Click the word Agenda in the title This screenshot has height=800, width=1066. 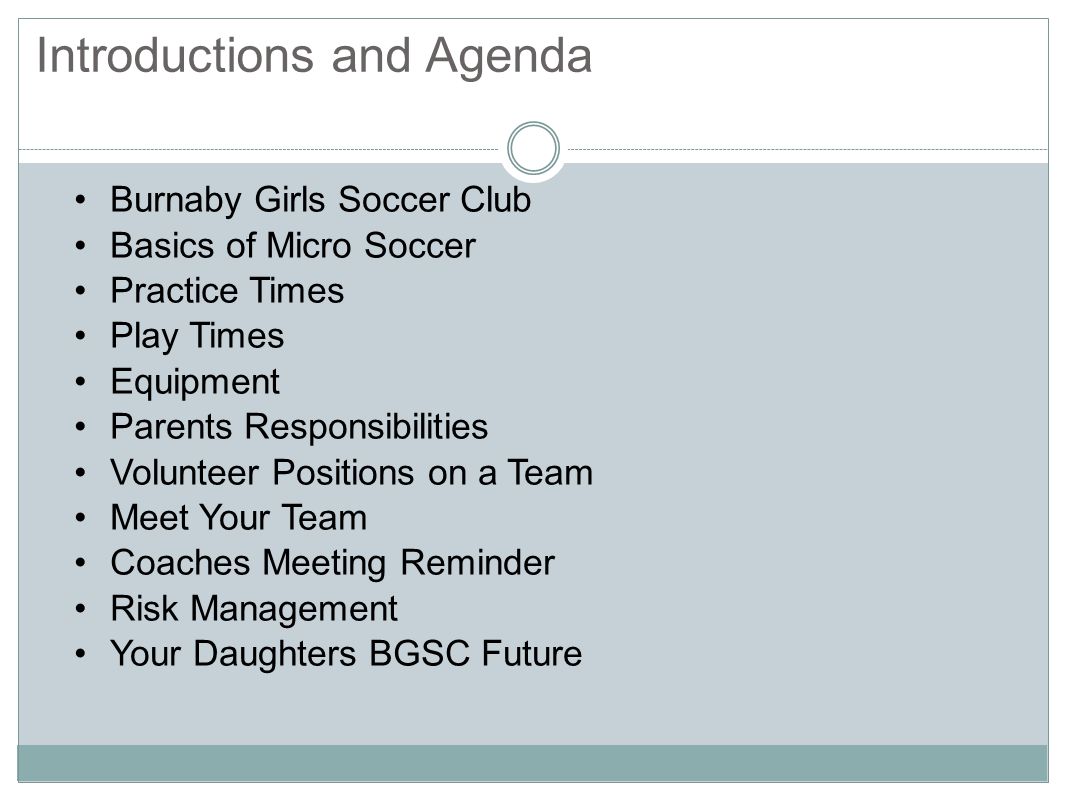tap(509, 58)
